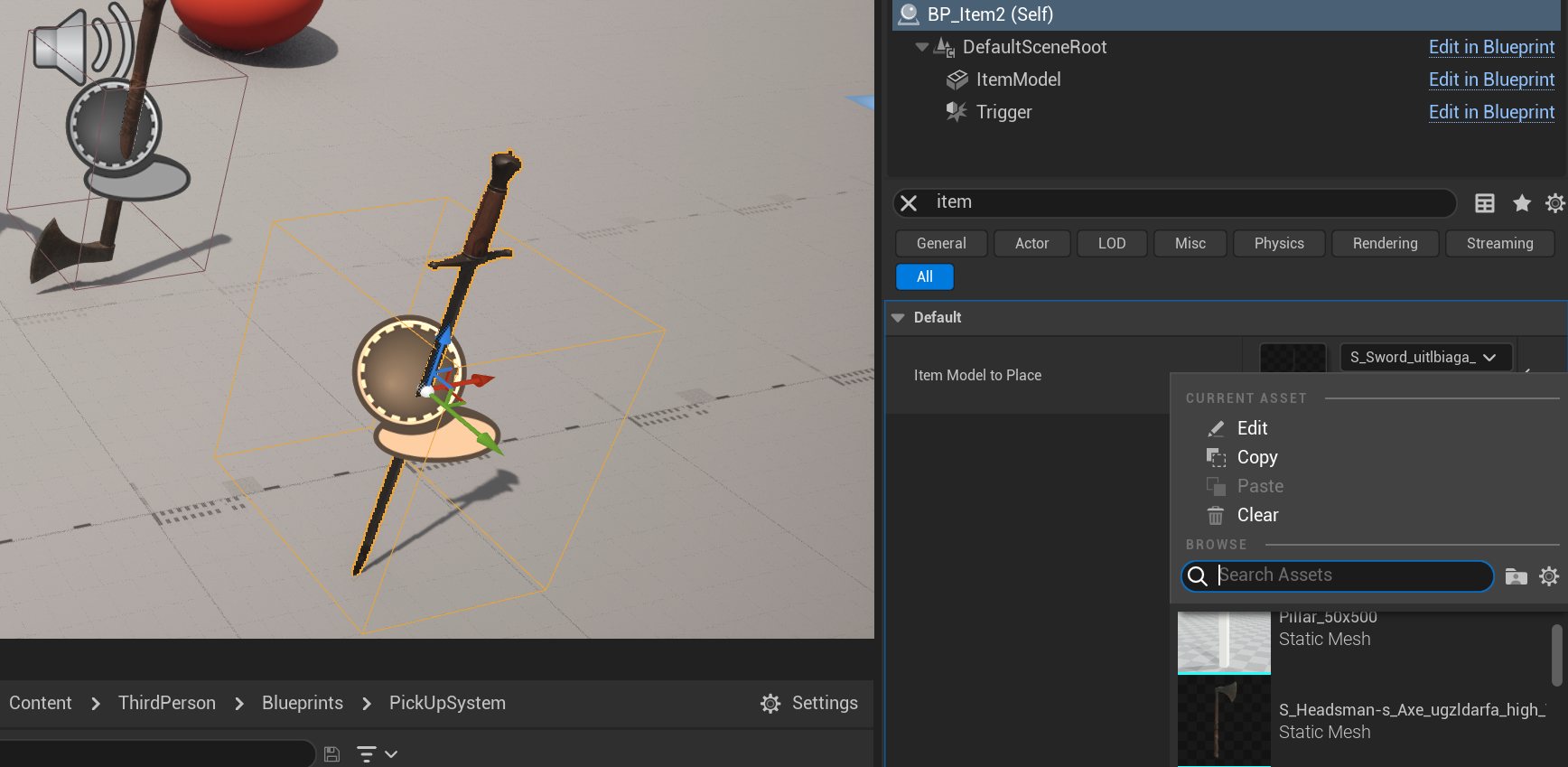This screenshot has width=1568, height=767.
Task: Select the General filter tab
Action: click(941, 244)
